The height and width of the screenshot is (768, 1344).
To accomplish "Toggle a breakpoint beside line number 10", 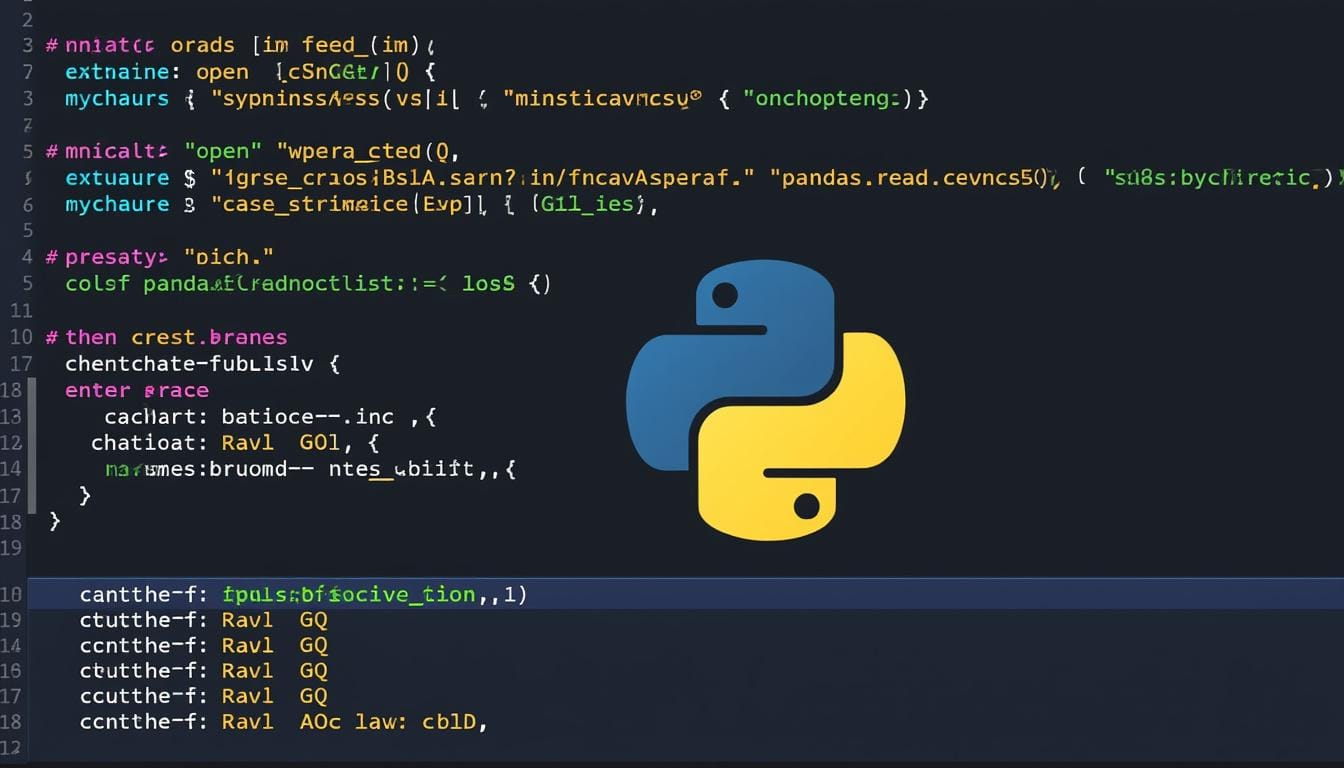I will click(20, 337).
